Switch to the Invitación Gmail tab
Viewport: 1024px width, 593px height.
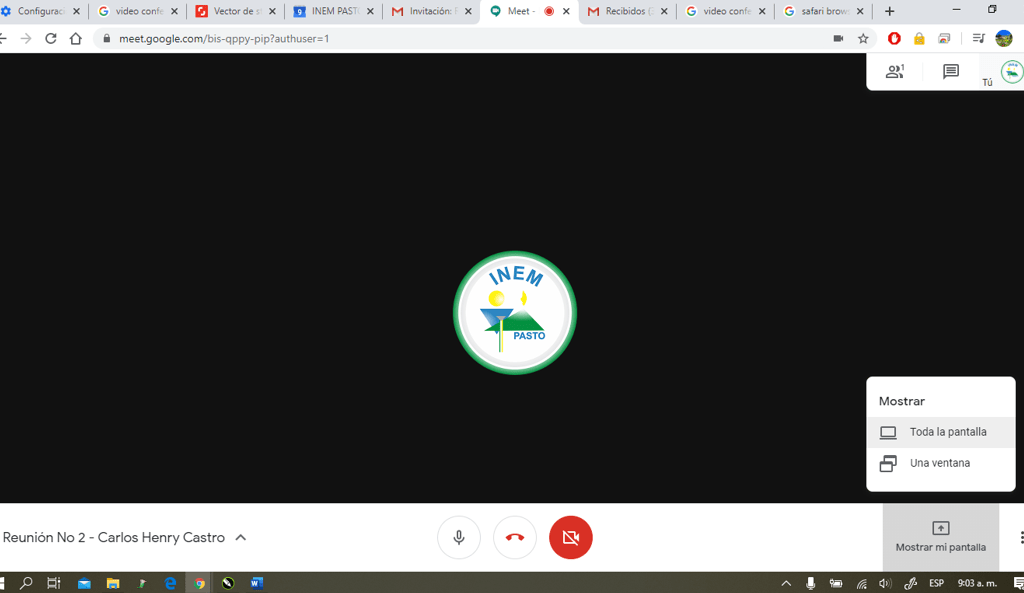tap(432, 11)
